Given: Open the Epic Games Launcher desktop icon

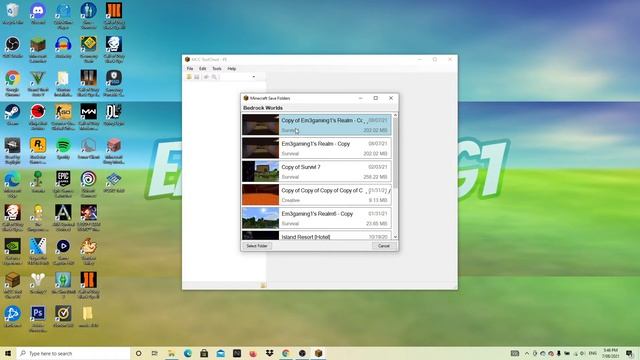Looking at the screenshot, I should click(x=63, y=184).
